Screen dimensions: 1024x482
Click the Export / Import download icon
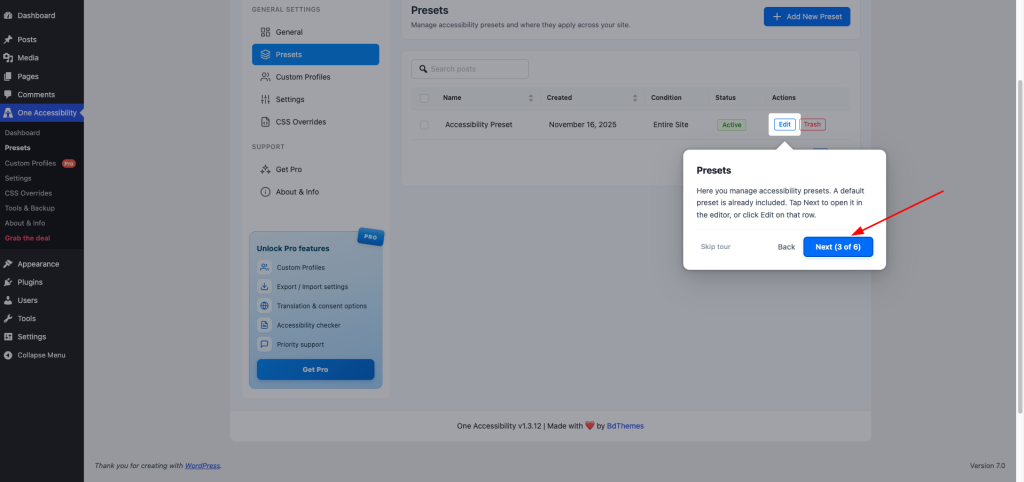click(x=264, y=286)
